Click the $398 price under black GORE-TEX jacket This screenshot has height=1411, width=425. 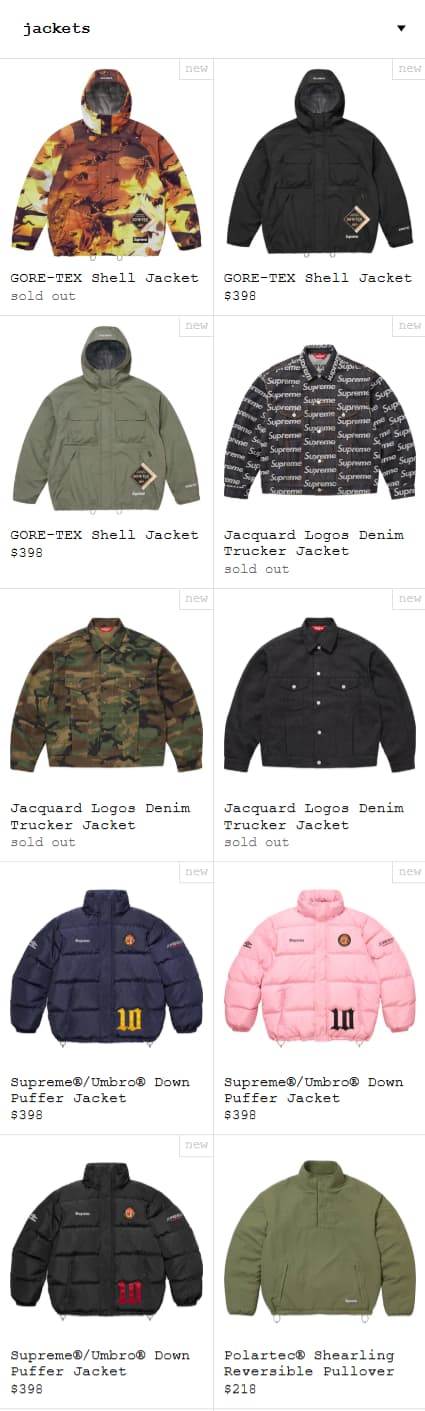tap(240, 296)
